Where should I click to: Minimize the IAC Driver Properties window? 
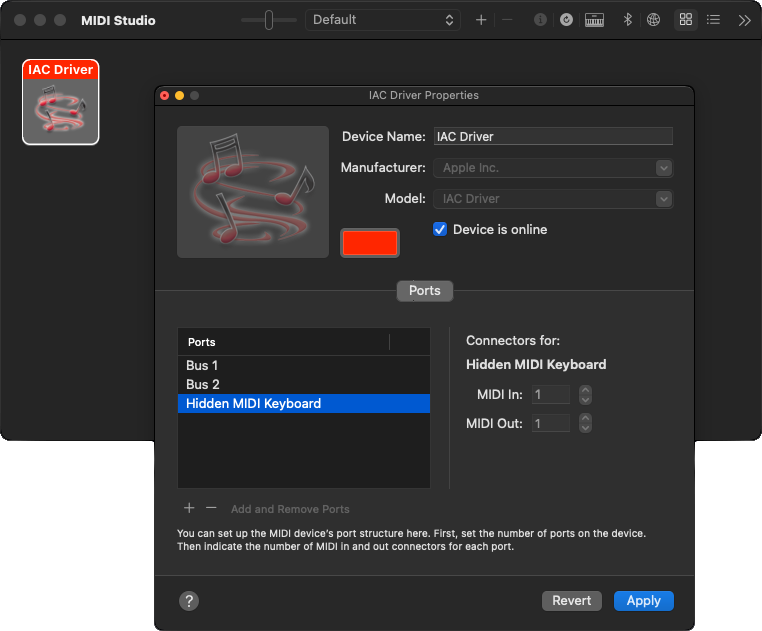tap(179, 96)
